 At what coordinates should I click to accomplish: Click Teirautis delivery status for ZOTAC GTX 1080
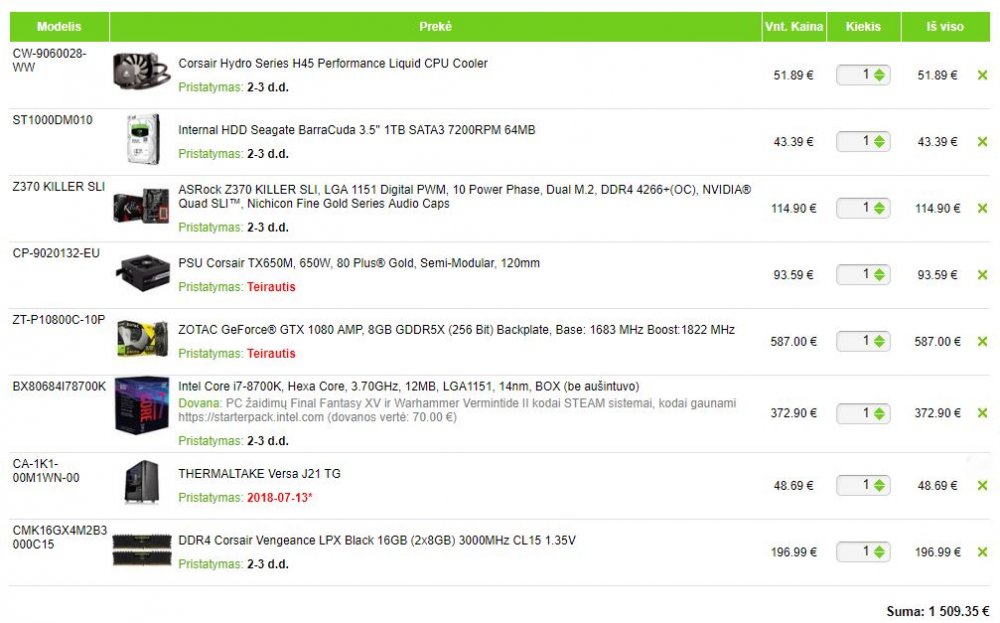tap(271, 353)
